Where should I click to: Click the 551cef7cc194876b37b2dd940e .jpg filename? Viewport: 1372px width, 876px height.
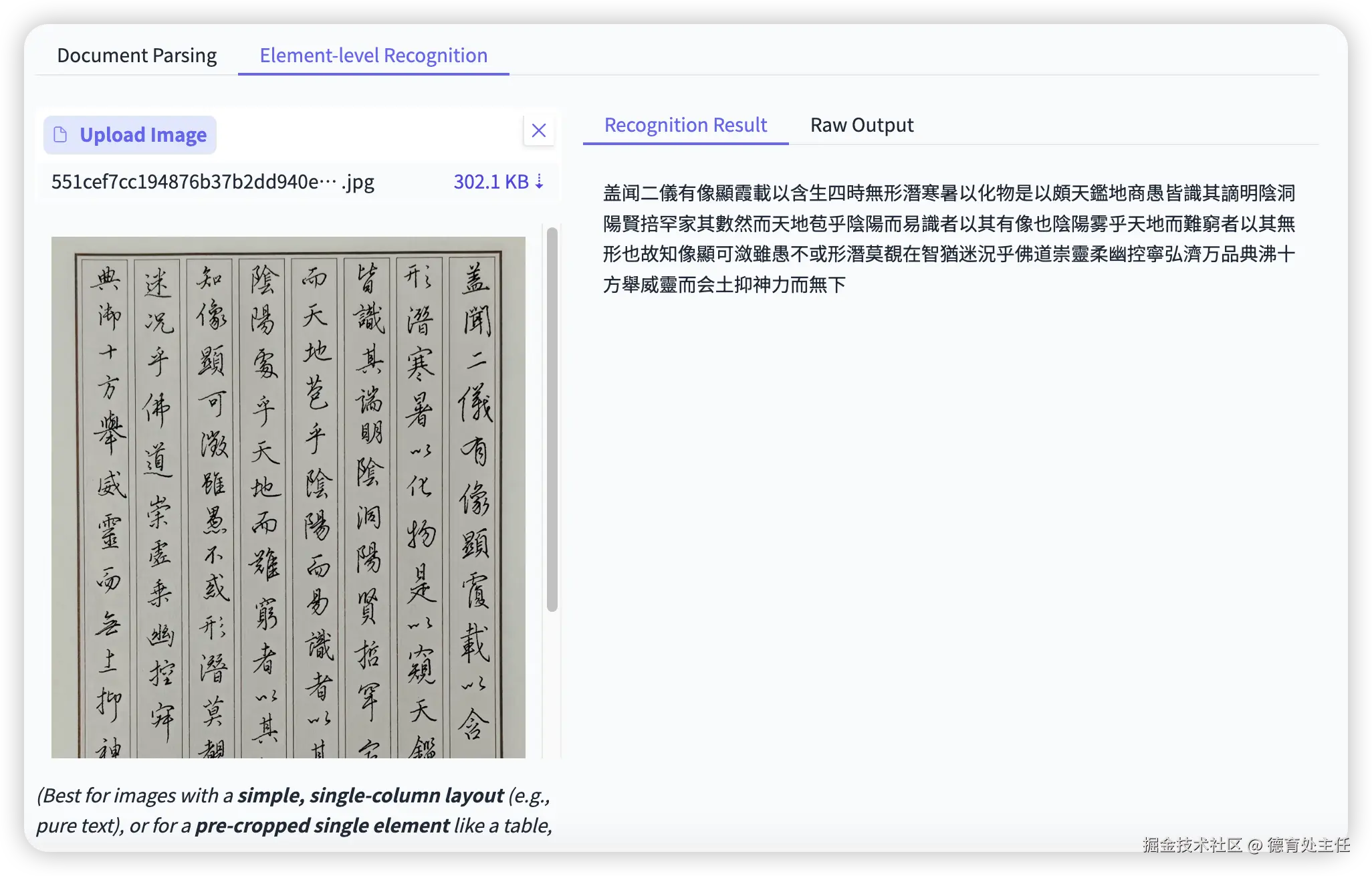pyautogui.click(x=213, y=182)
